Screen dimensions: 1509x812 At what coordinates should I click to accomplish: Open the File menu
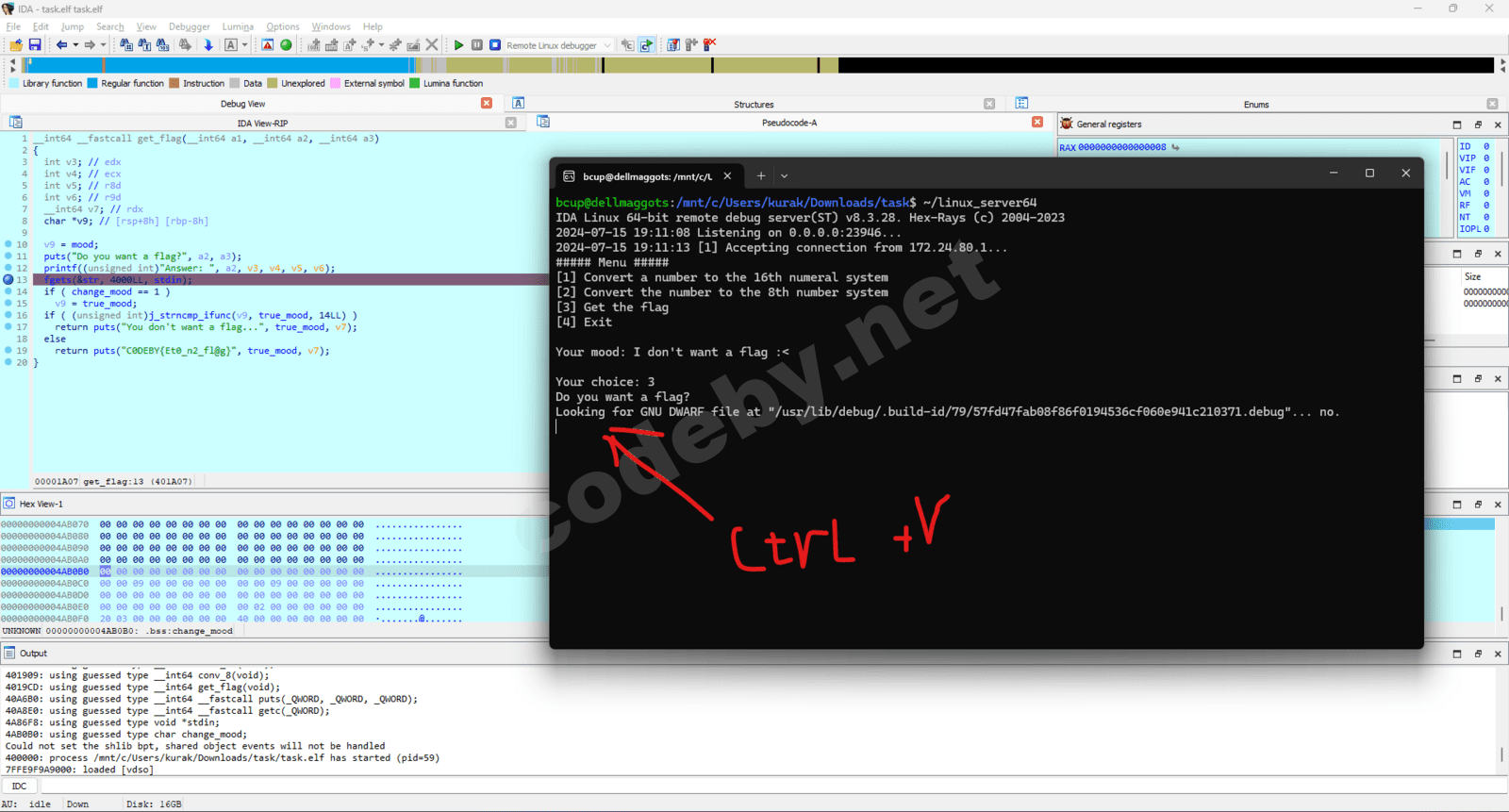[x=13, y=26]
